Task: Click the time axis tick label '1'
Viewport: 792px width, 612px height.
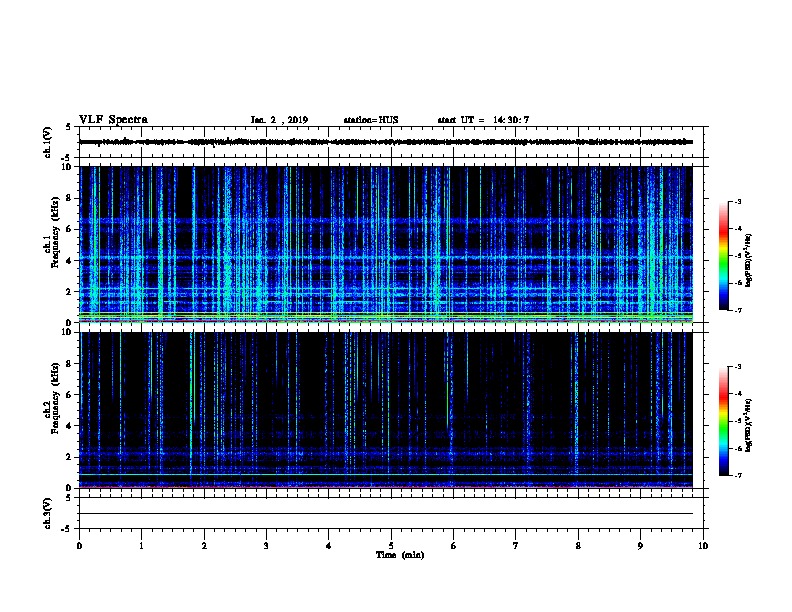Action: tap(141, 546)
